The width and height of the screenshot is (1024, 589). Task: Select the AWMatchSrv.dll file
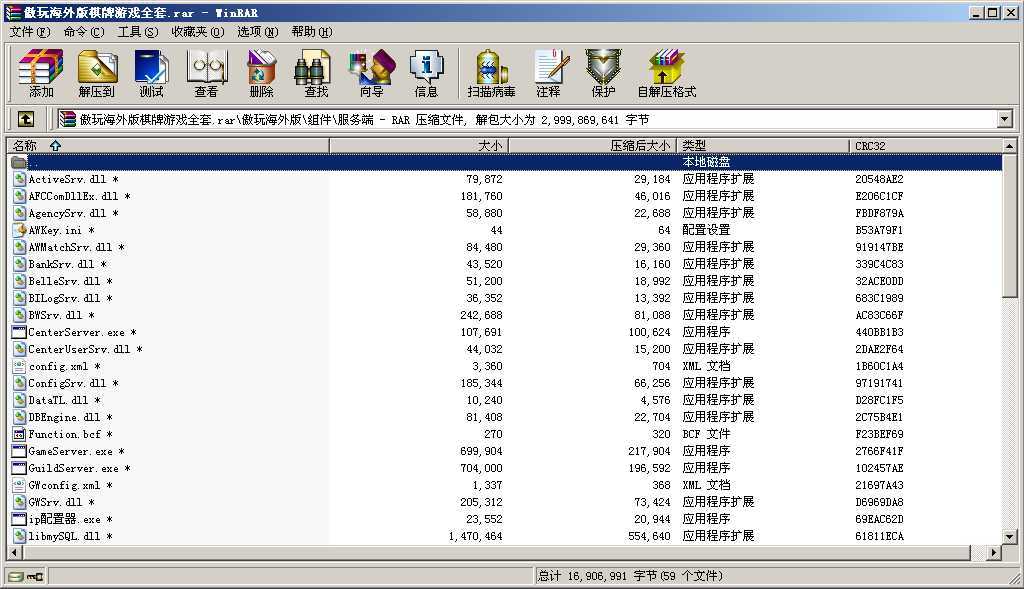coord(505,247)
